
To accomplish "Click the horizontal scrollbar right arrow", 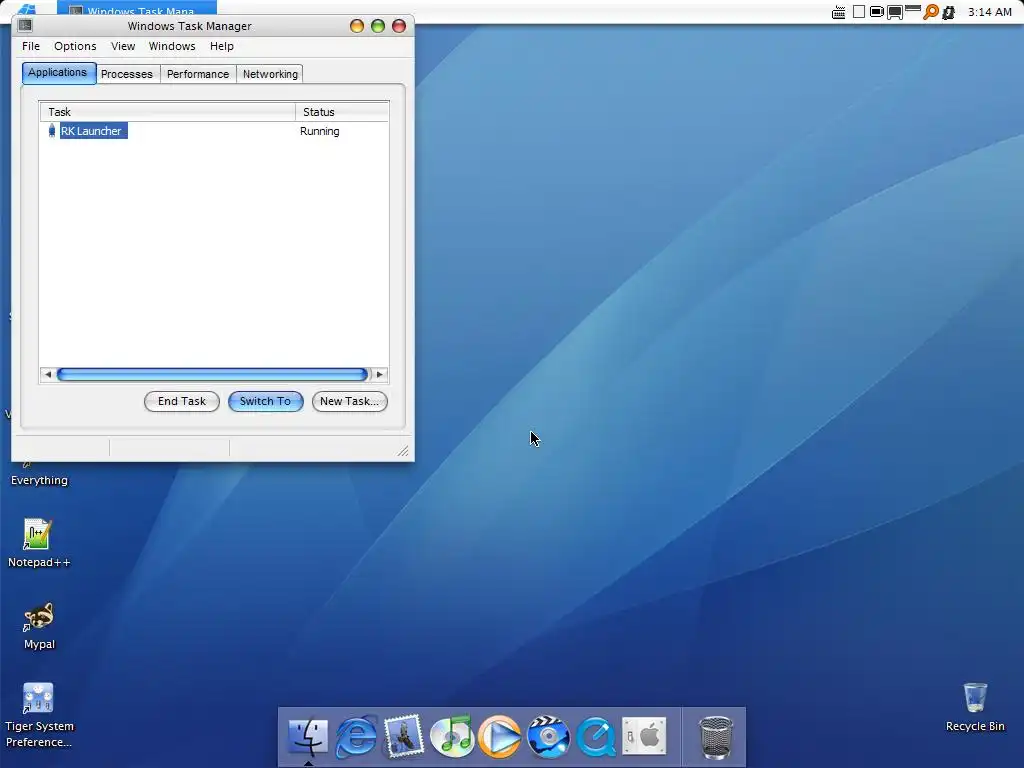I will (x=379, y=374).
